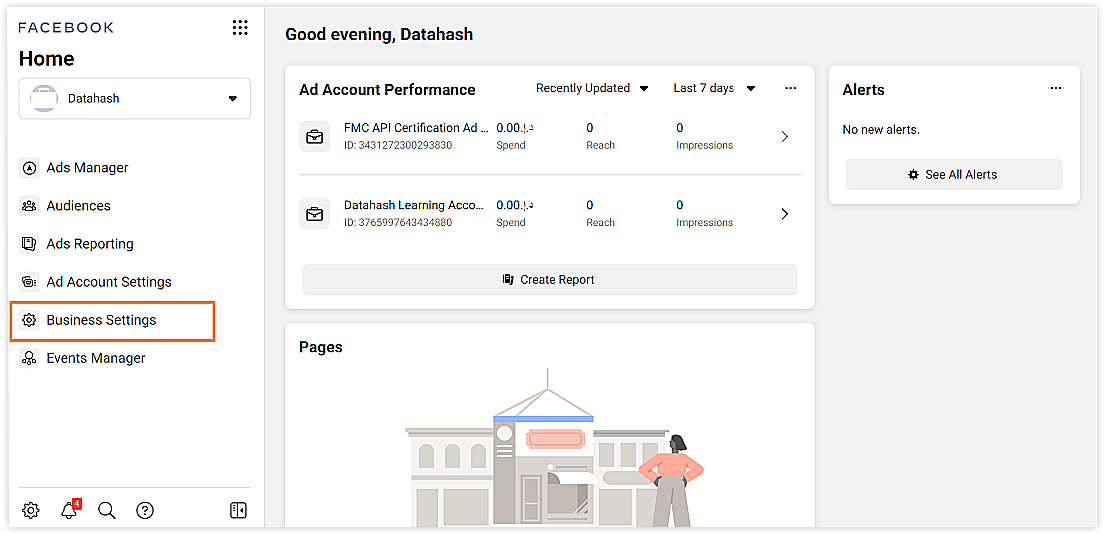The image size is (1104, 534).
Task: Click the Ads Manager compass icon
Action: (29, 168)
